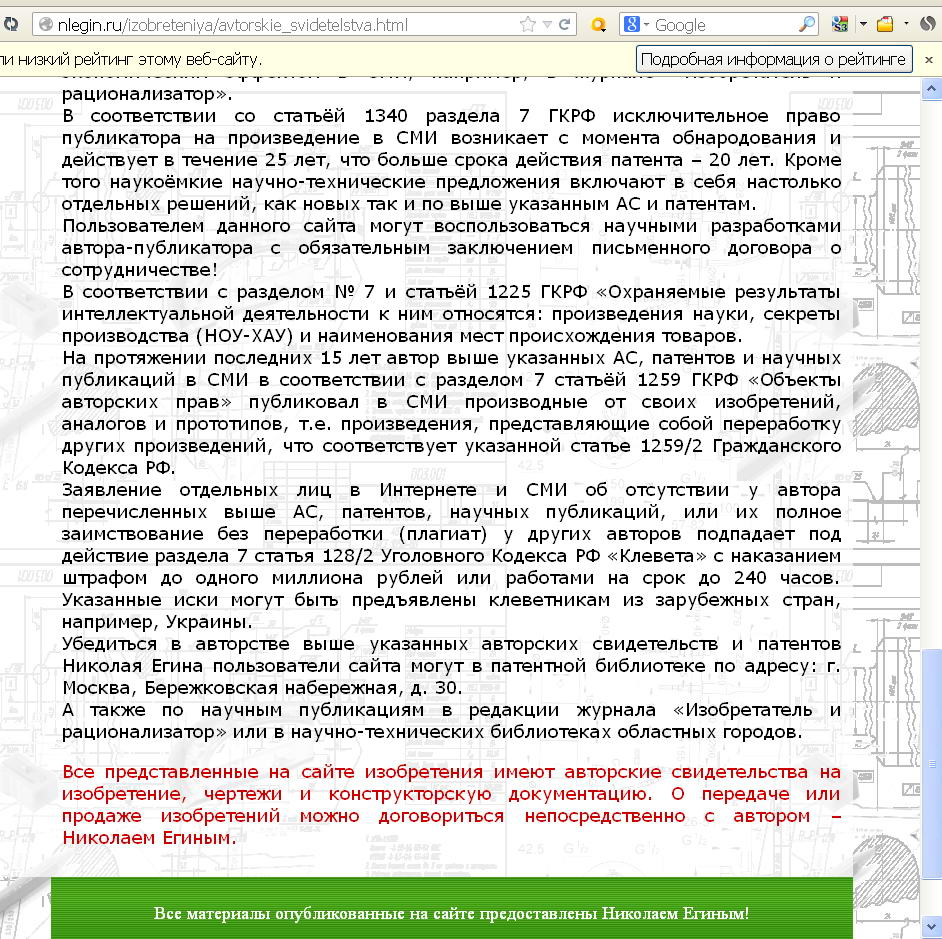Close the rating notification bar

(x=928, y=59)
